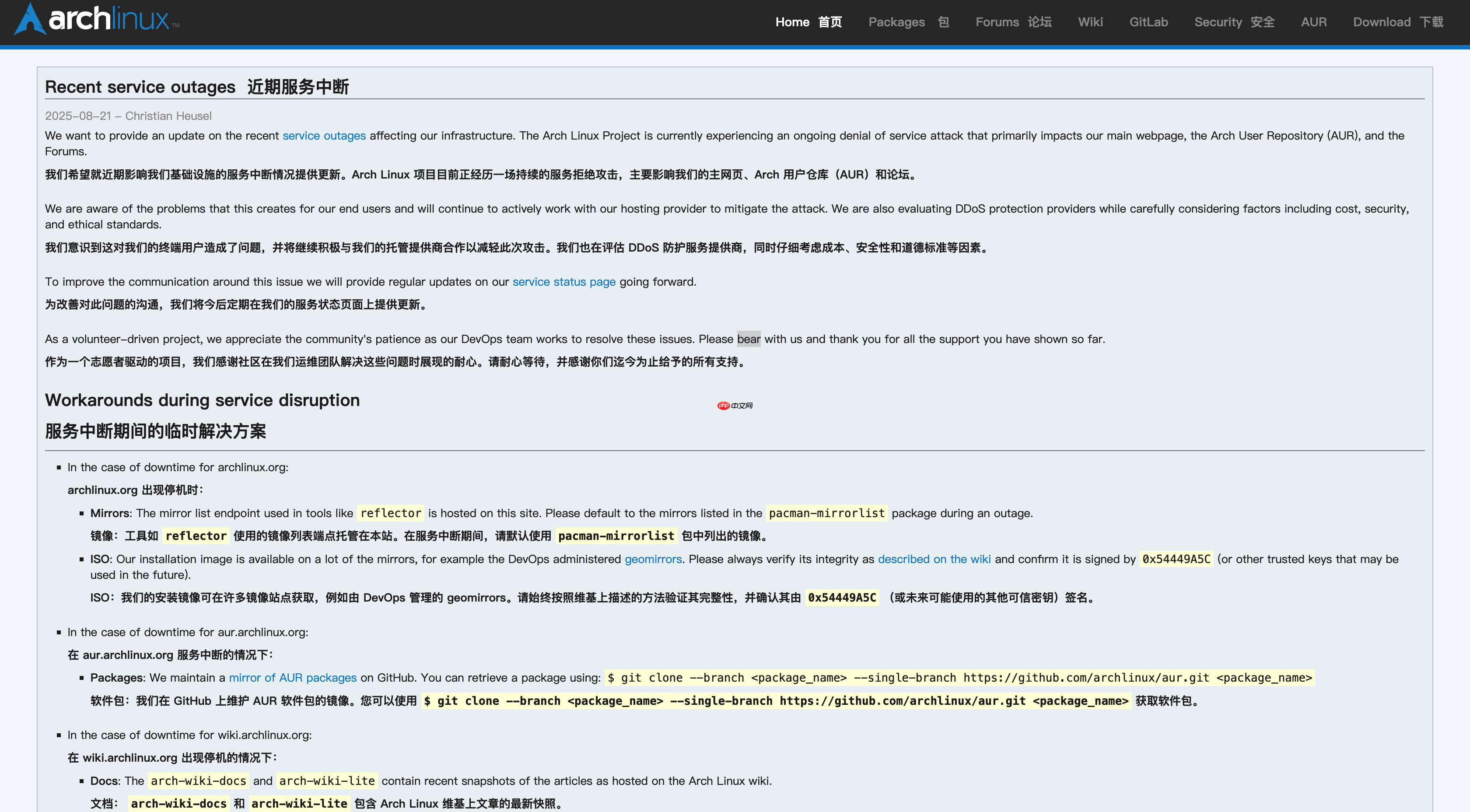Open the service outages link
Image resolution: width=1470 pixels, height=812 pixels.
(x=324, y=136)
